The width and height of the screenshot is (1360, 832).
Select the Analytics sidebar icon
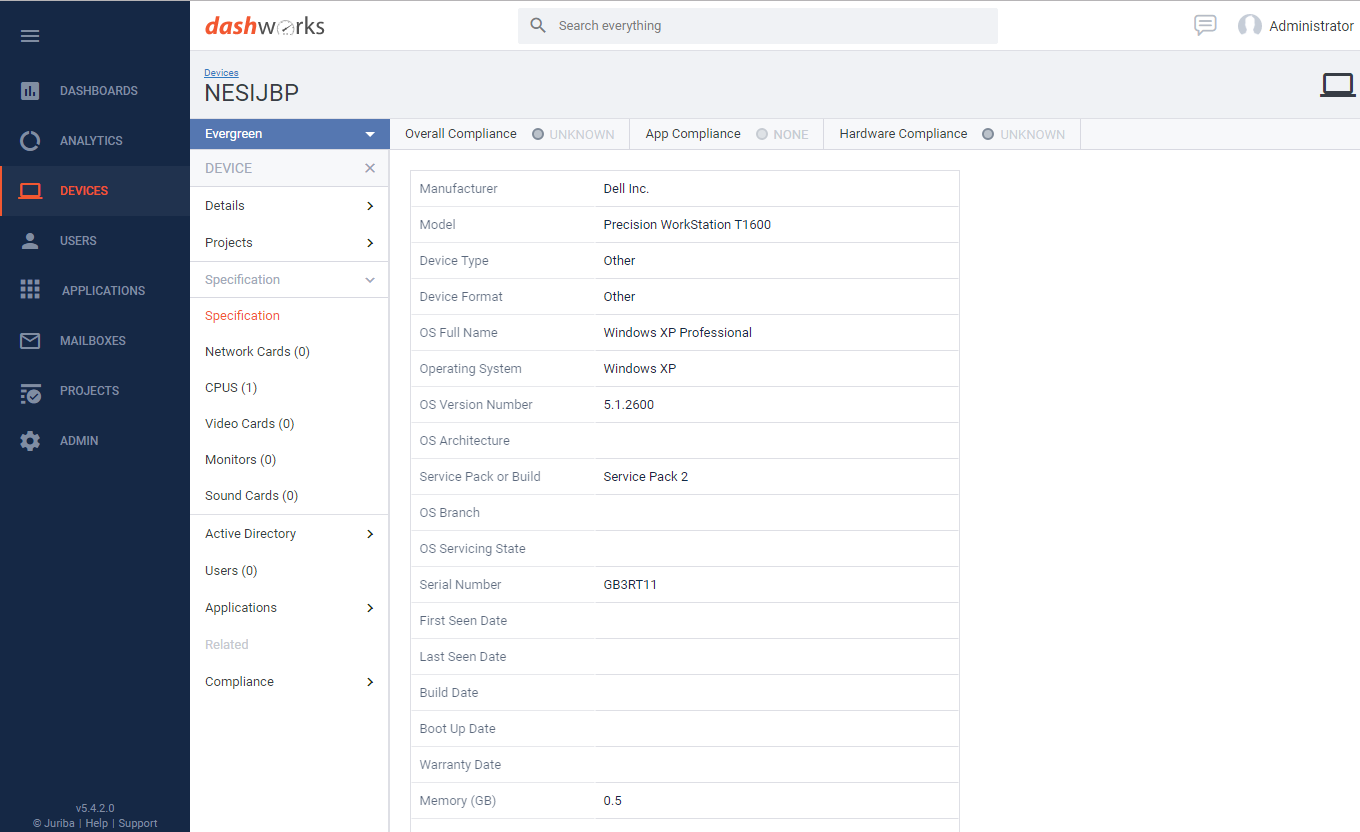click(x=30, y=140)
